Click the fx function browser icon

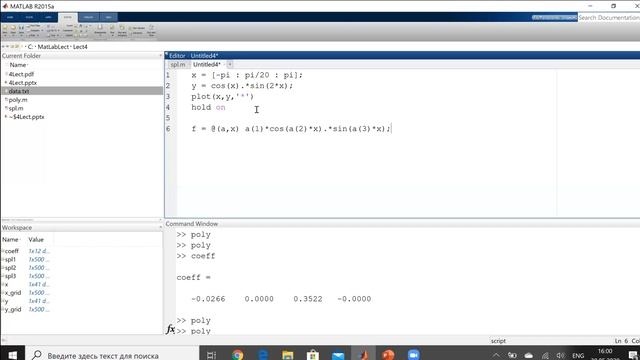[x=171, y=329]
